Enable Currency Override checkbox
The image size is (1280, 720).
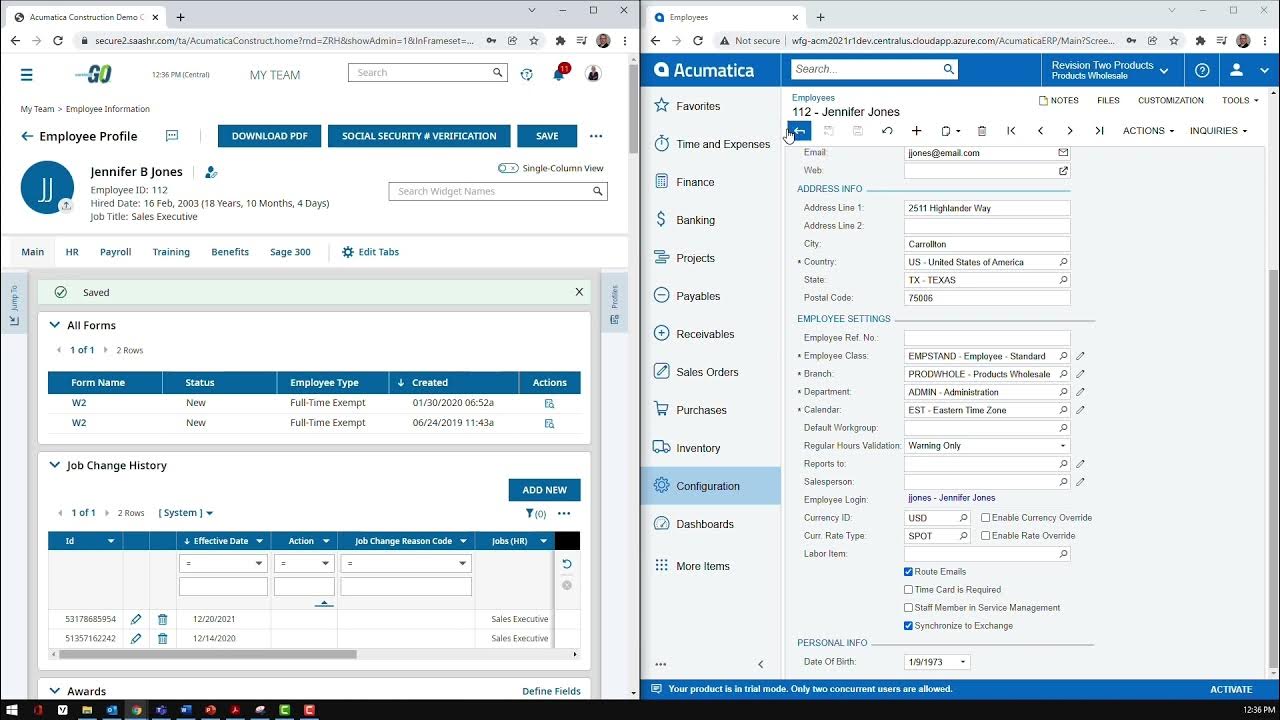point(986,518)
